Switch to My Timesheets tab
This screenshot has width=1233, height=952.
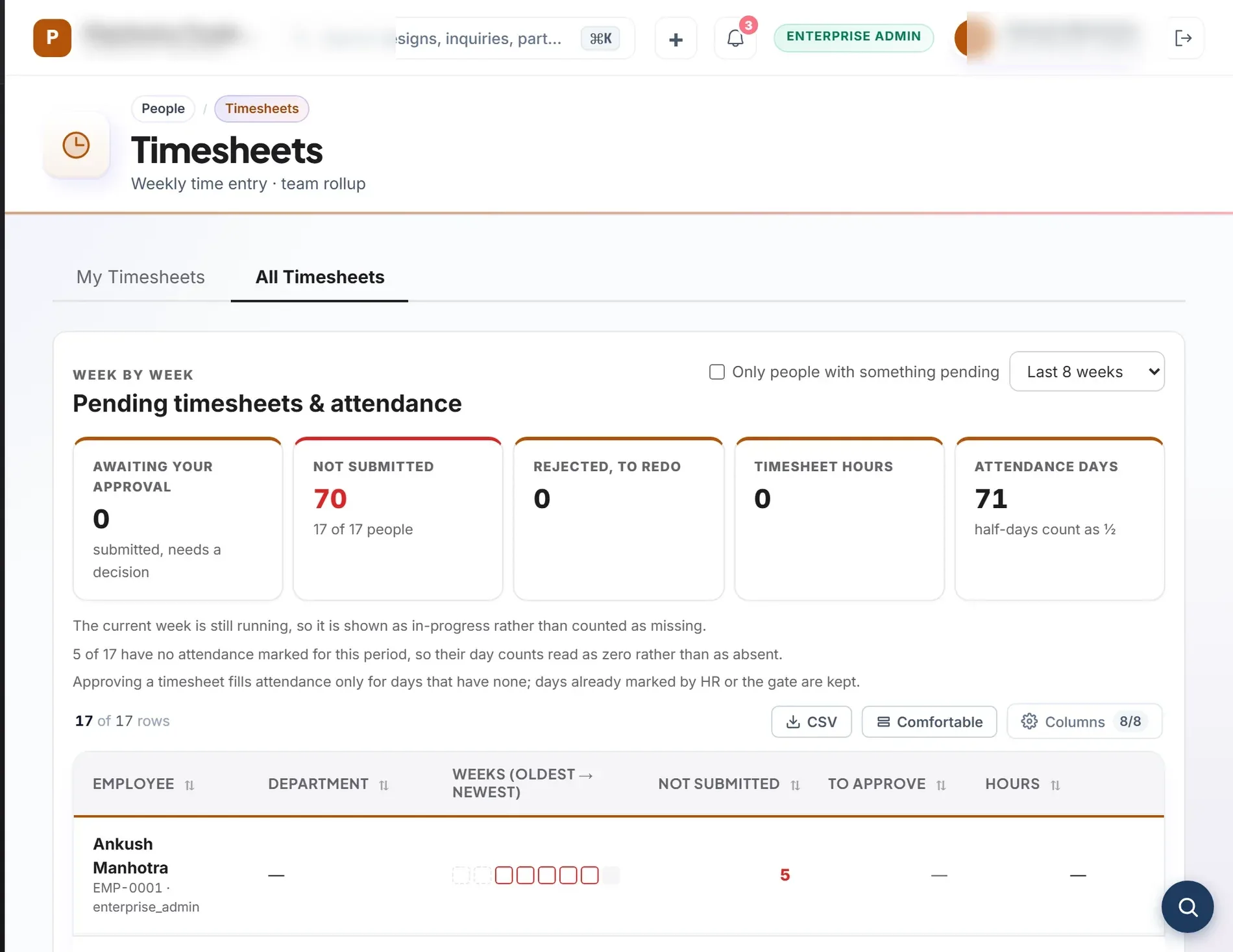tap(141, 277)
